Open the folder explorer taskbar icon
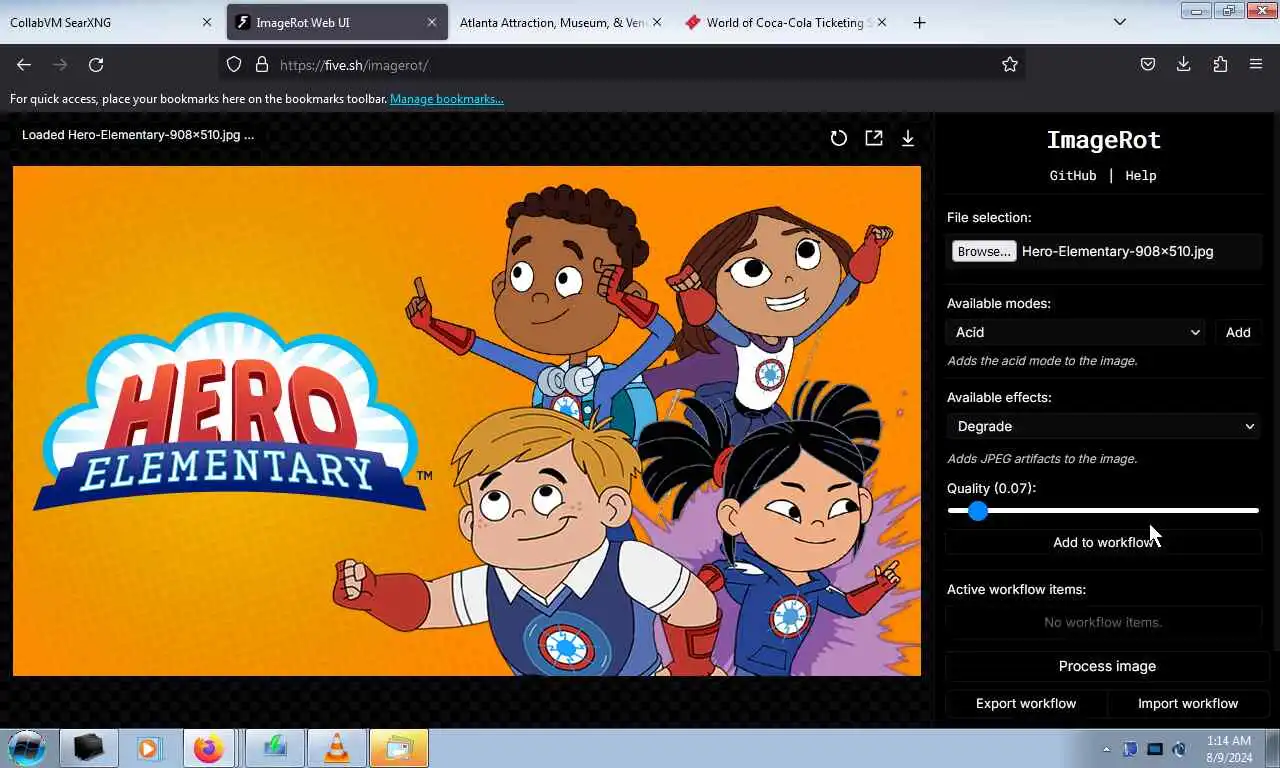 (x=399, y=748)
